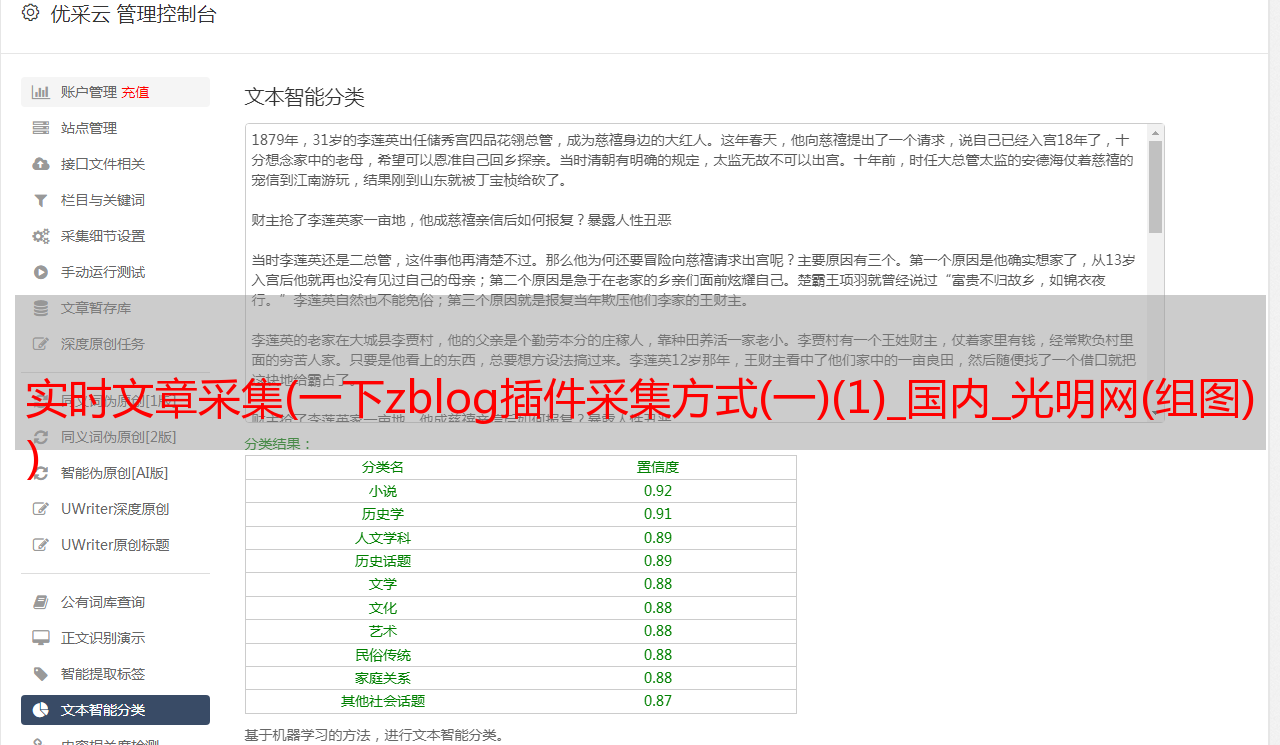
Task: Select the 历史学 category cell
Action: [383, 514]
